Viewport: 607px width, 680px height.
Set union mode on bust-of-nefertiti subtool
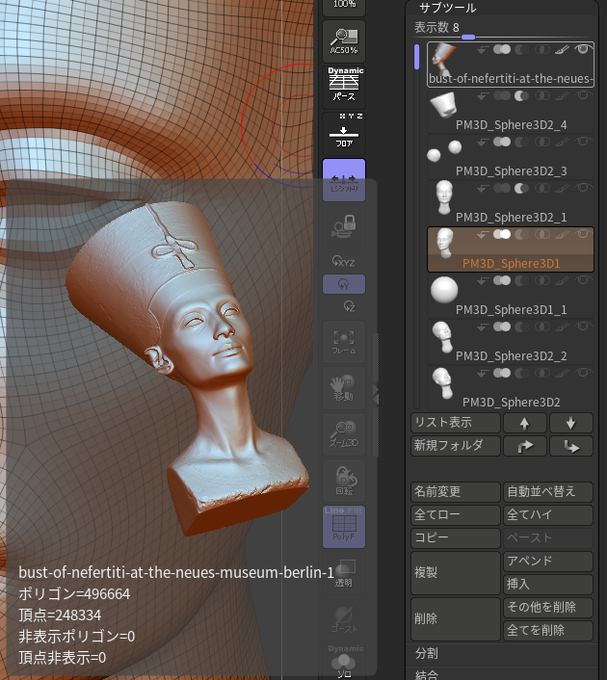[502, 49]
